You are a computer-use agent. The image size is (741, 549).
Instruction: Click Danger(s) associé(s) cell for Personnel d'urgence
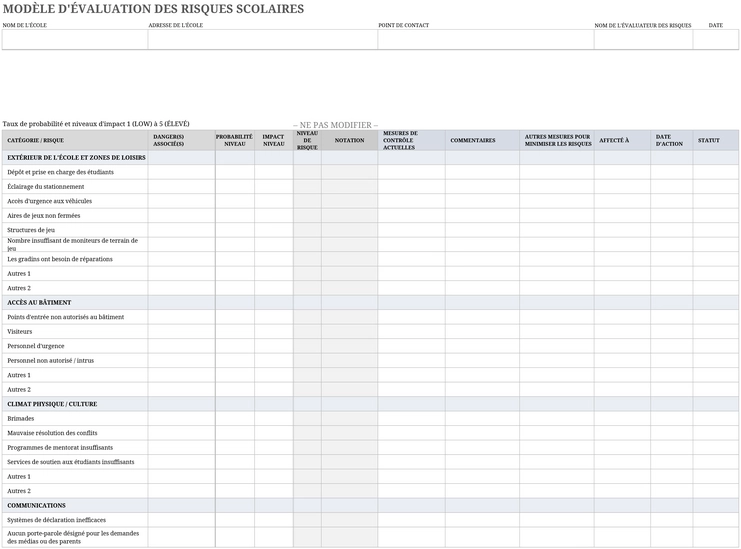click(x=181, y=346)
